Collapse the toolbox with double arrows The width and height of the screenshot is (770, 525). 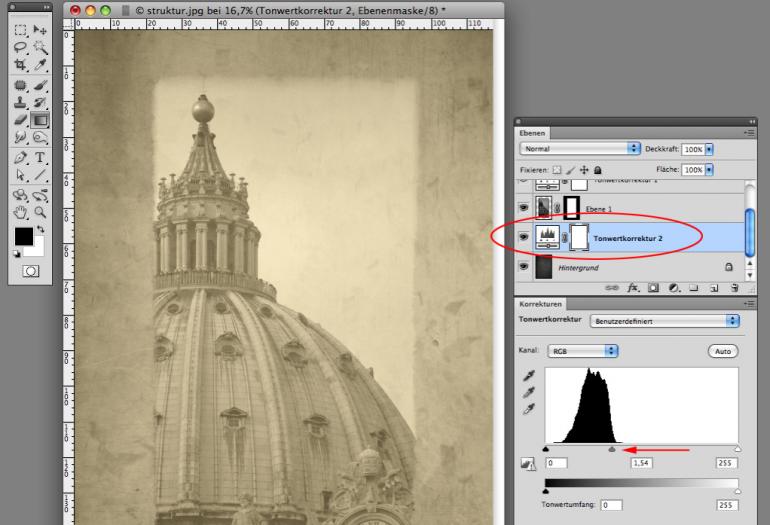pos(46,8)
